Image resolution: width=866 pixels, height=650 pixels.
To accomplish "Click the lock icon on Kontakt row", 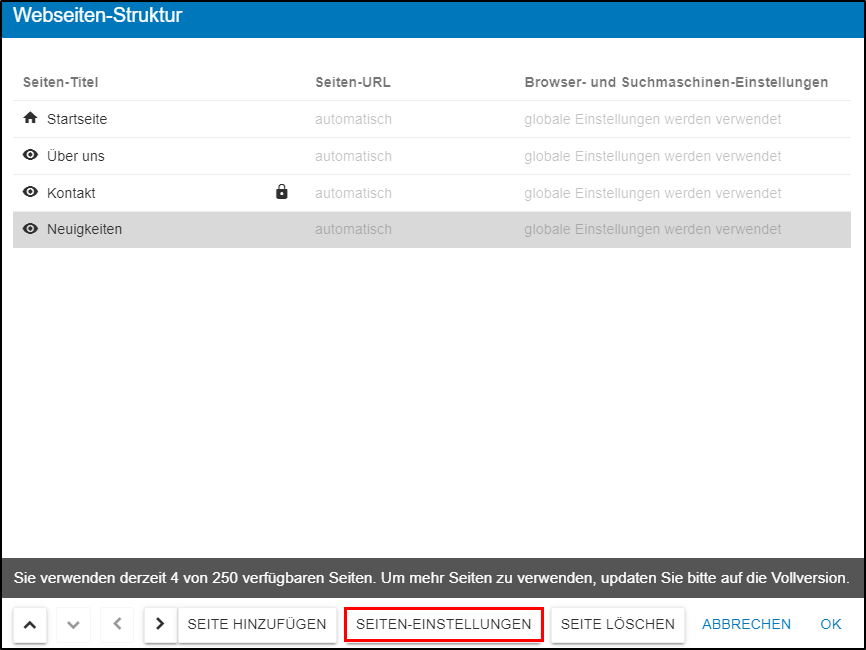I will click(x=282, y=192).
